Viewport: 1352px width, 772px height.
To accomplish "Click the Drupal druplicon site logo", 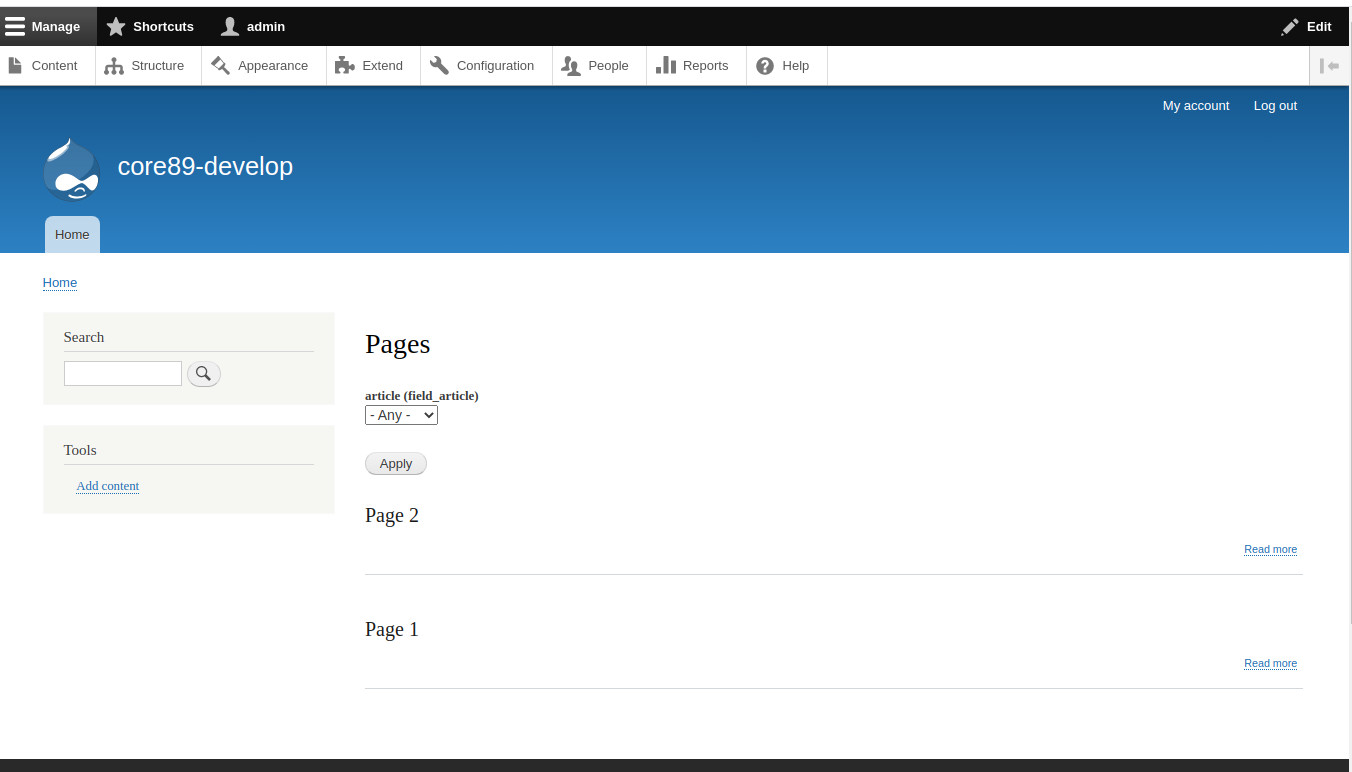I will [71, 169].
